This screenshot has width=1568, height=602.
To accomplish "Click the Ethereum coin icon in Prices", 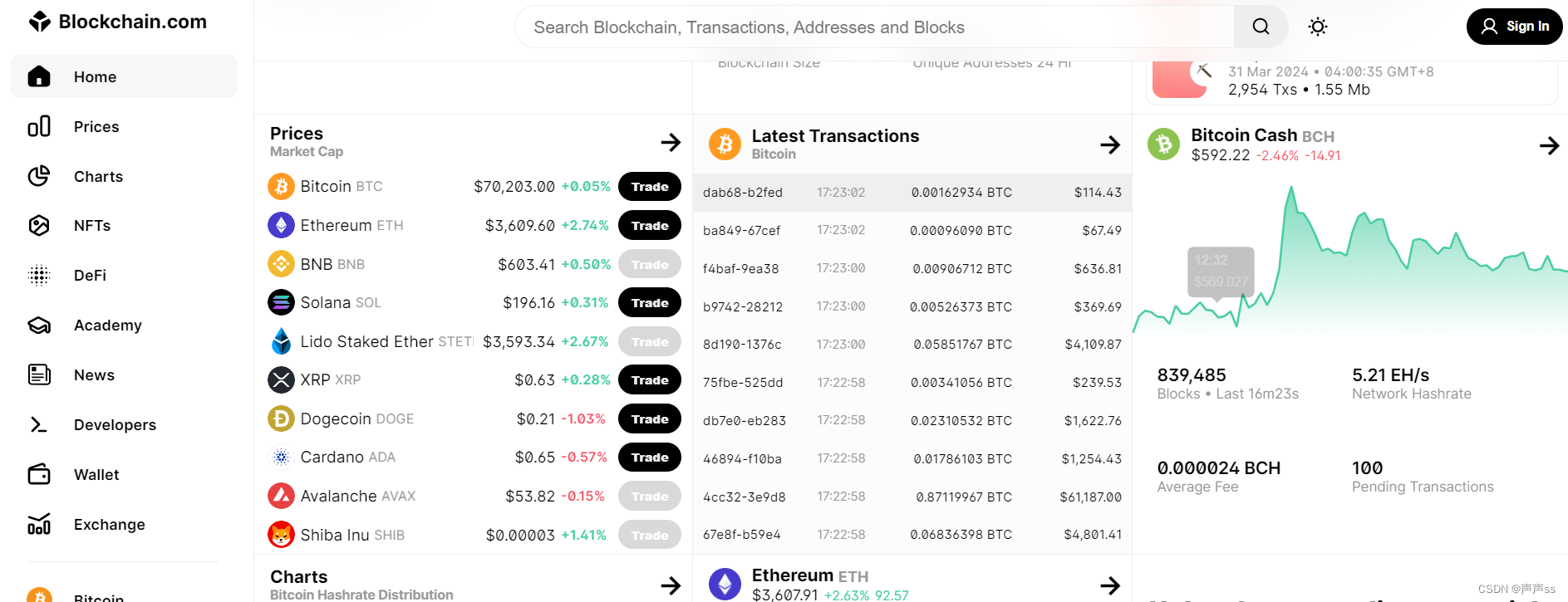I will pyautogui.click(x=281, y=225).
